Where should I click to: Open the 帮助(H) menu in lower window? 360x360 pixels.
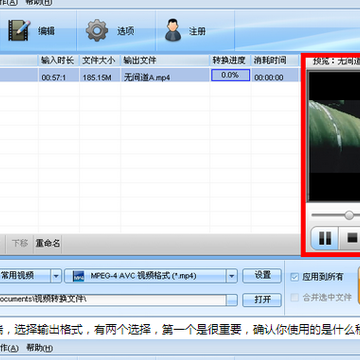coord(39,348)
